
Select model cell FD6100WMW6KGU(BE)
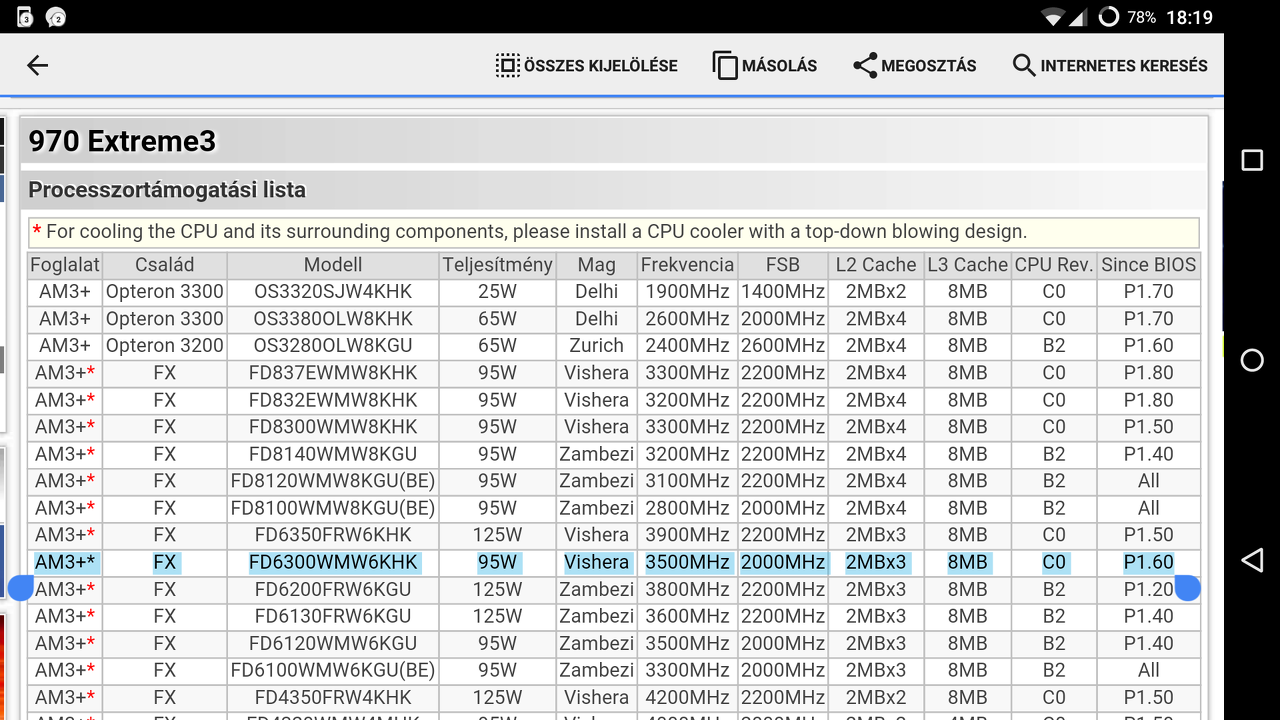point(333,670)
